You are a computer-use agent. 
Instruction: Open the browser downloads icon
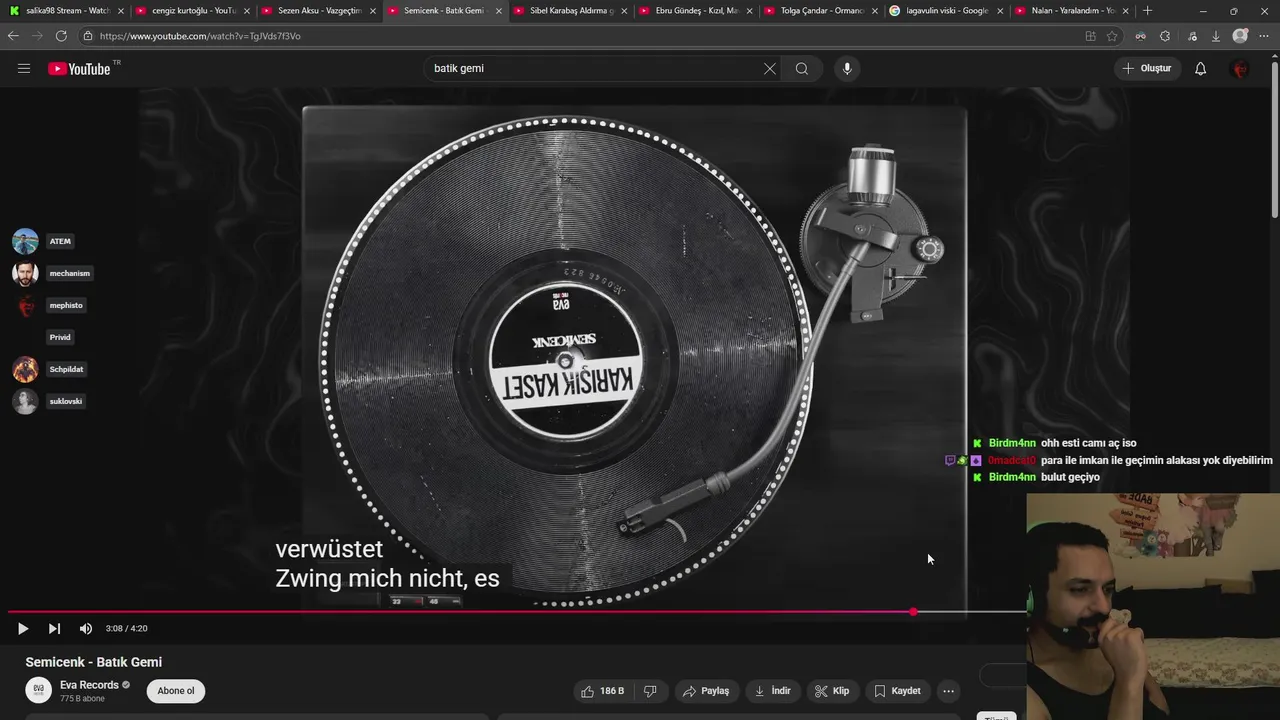pos(1216,36)
